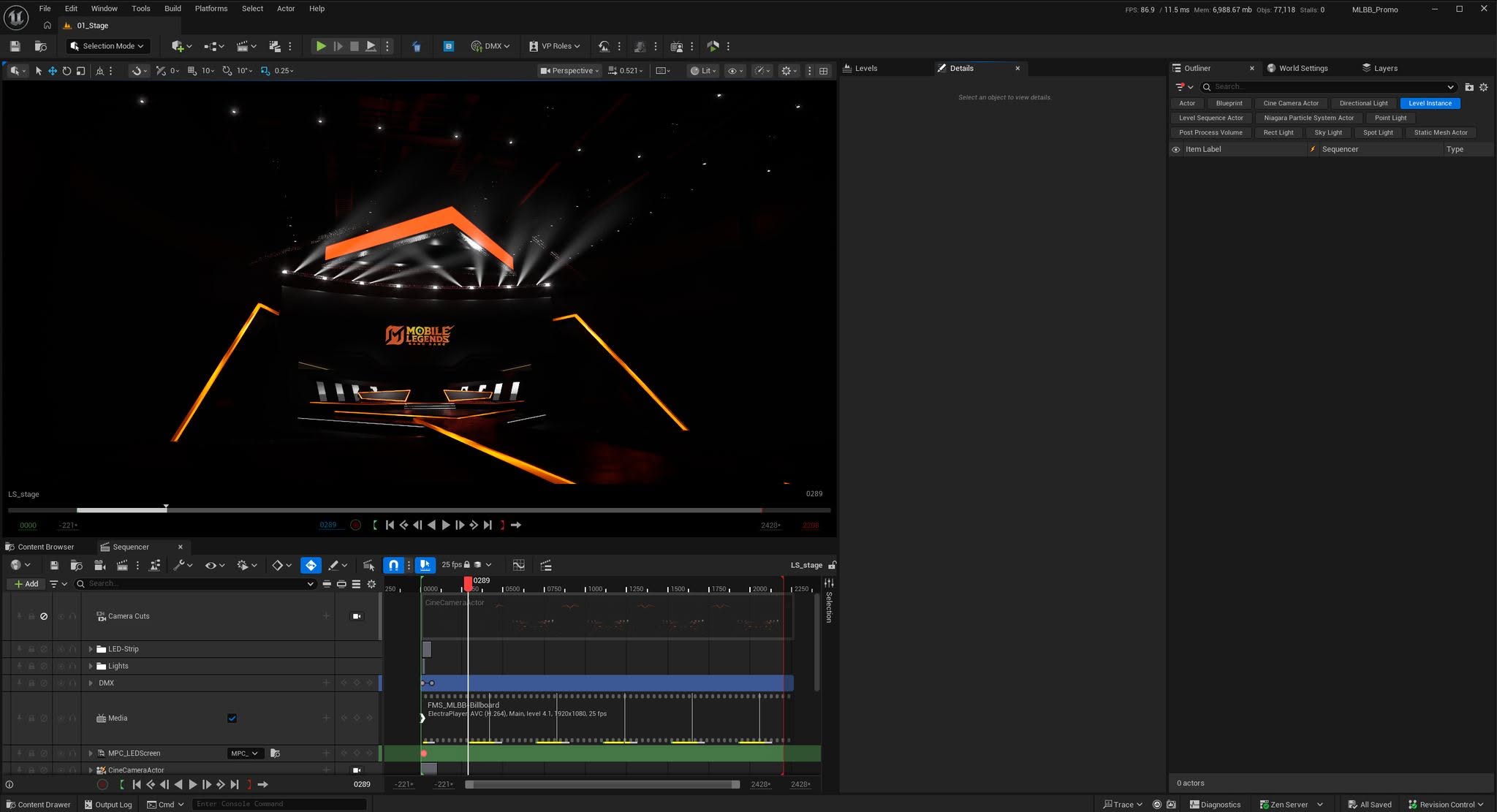Click the Trace button in status bar
Image resolution: width=1497 pixels, height=812 pixels.
1122,805
